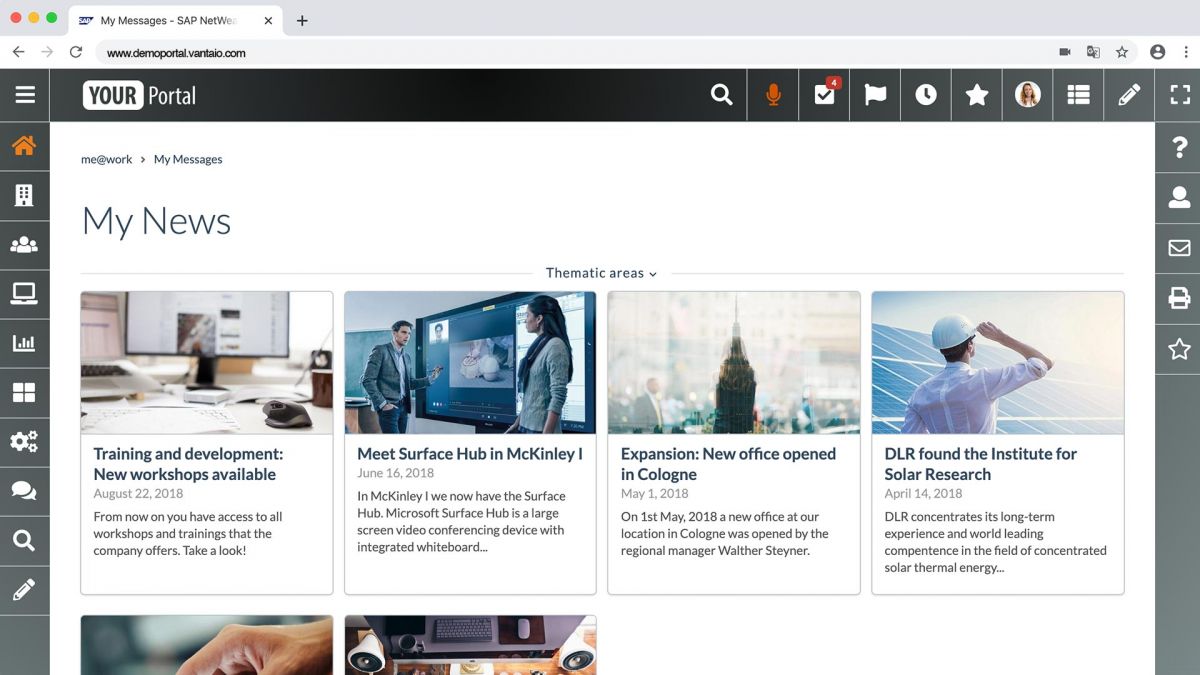Open the browser account profile icon
Image resolution: width=1200 pixels, height=675 pixels.
point(1157,52)
